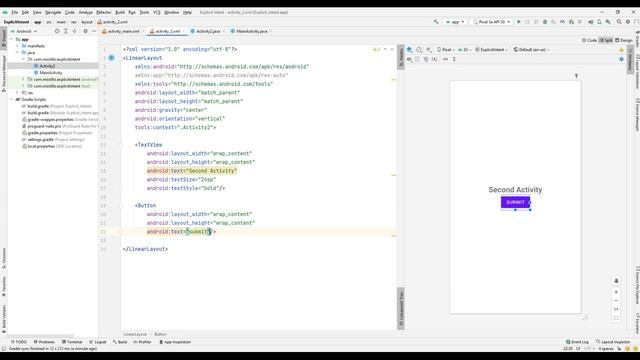The width and height of the screenshot is (640, 360).
Task: Switch editor to Split view mode
Action: 606,40
